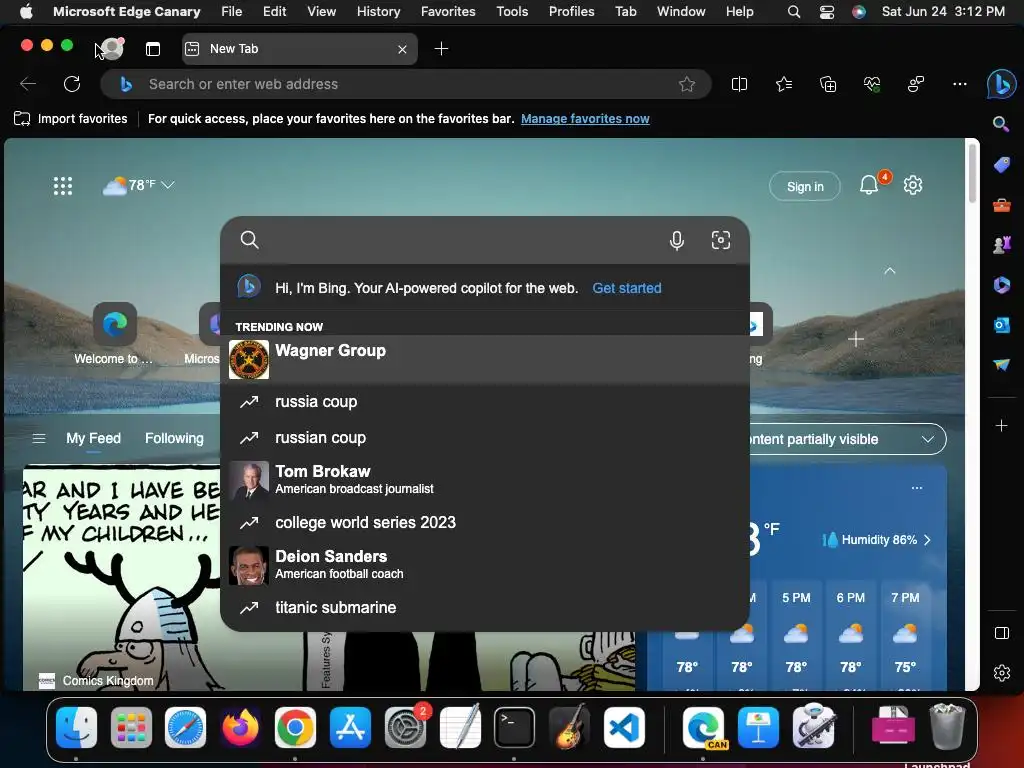Open the sidebar Drop paper plane icon
The image size is (1024, 768).
[1001, 364]
